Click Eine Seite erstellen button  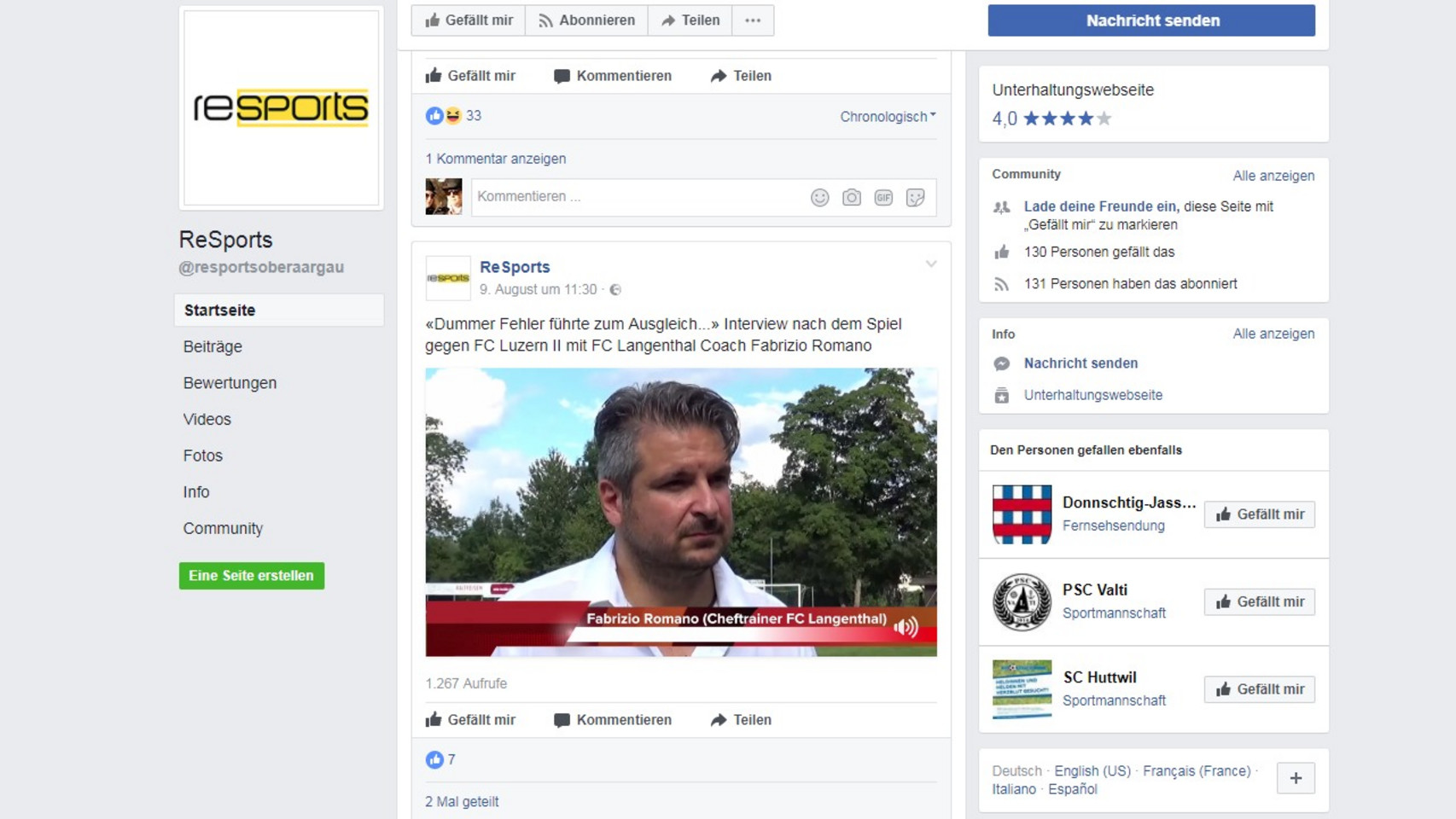coord(252,576)
